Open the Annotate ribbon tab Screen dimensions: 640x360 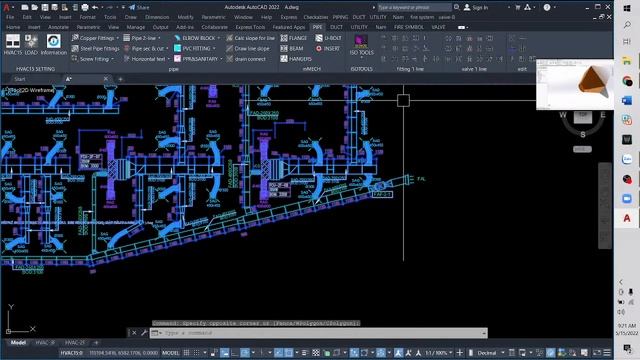(58, 27)
